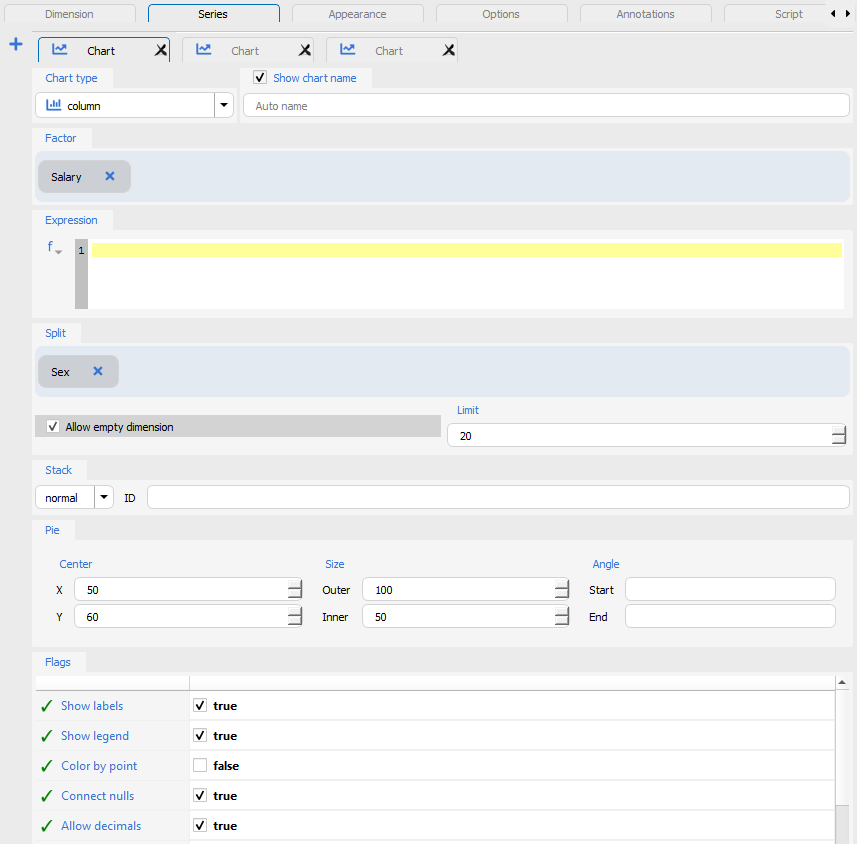Adjust the Limit value stepper
Image resolution: width=859 pixels, height=844 pixels.
(839, 435)
